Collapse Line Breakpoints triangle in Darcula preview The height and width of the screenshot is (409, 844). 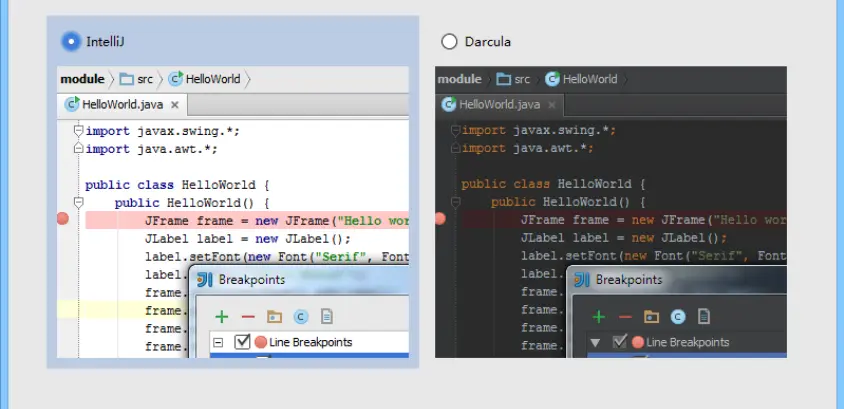[595, 342]
